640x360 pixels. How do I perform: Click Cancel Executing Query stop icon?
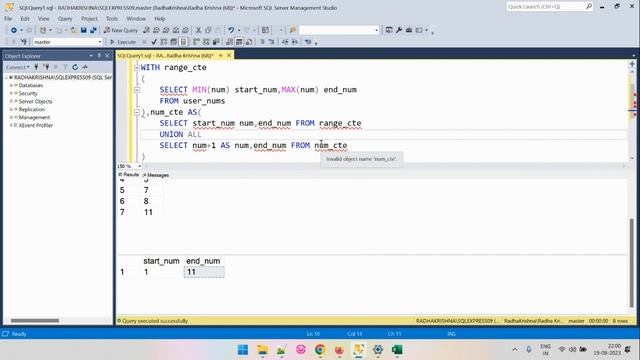pos(144,42)
